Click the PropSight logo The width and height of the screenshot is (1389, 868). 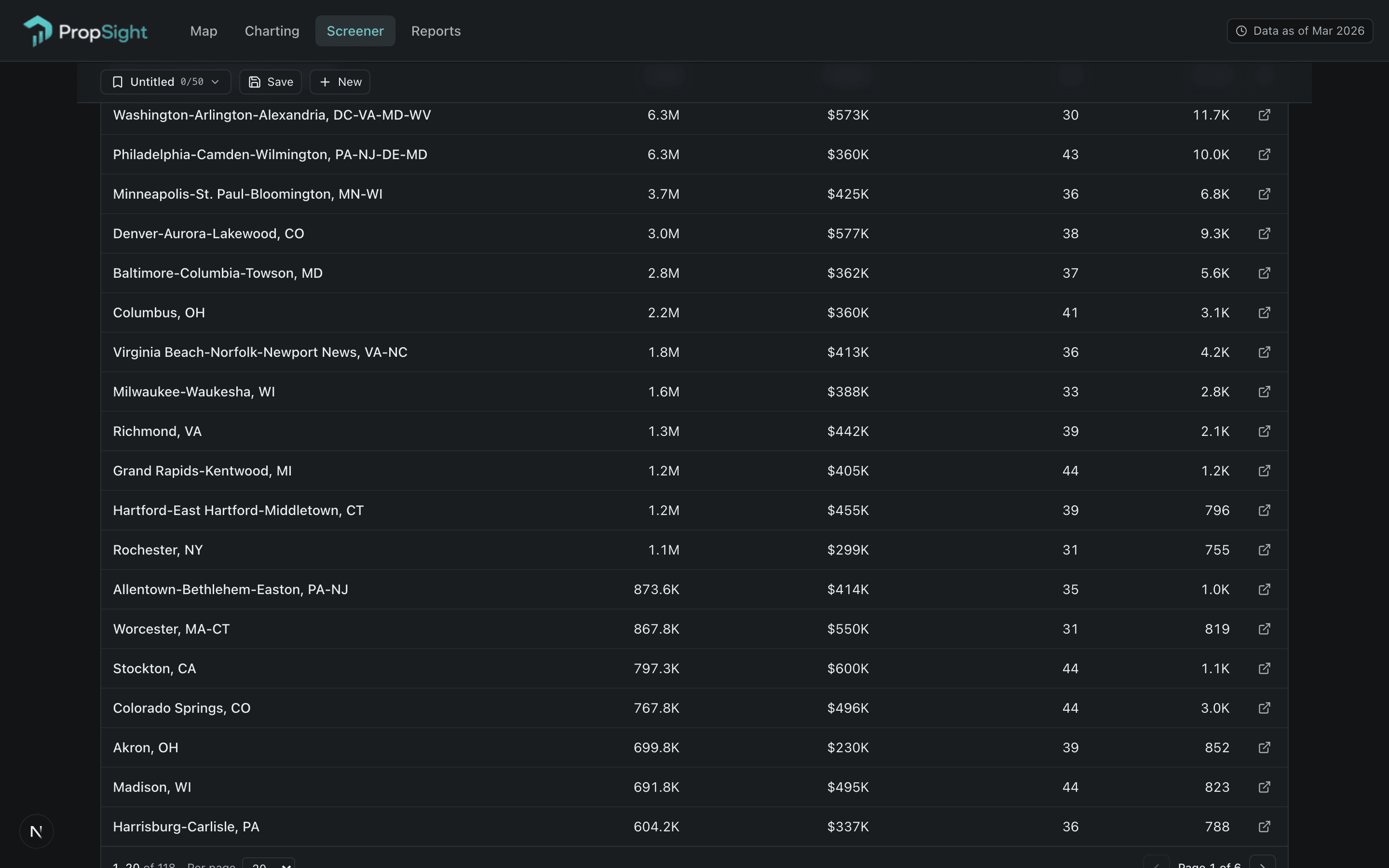click(85, 31)
